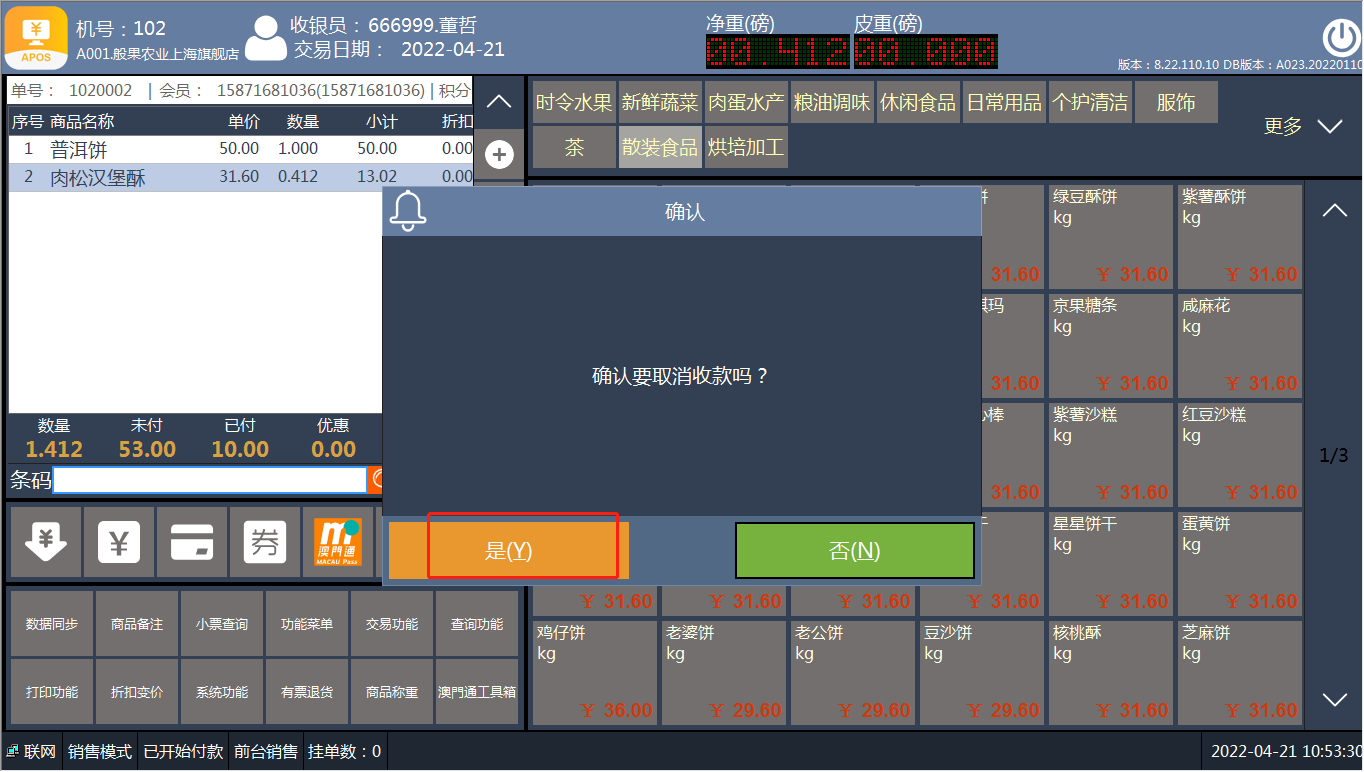1364x772 pixels.
Task: Select the 澳門通 Macau Pass payment icon
Action: (338, 542)
